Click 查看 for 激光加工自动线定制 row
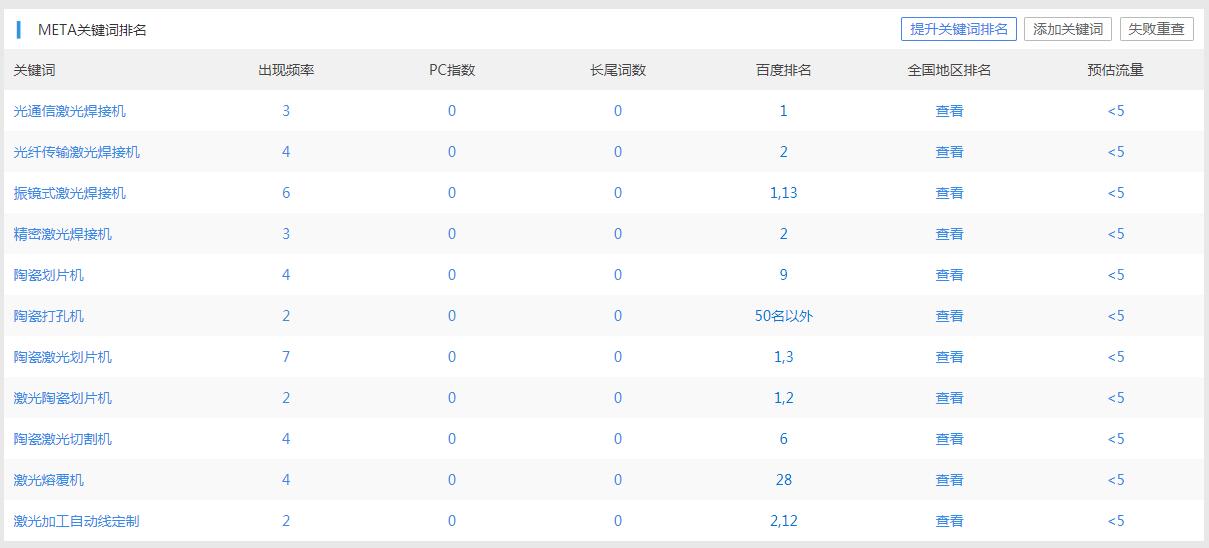Screen dimensions: 1209x548 tap(949, 521)
